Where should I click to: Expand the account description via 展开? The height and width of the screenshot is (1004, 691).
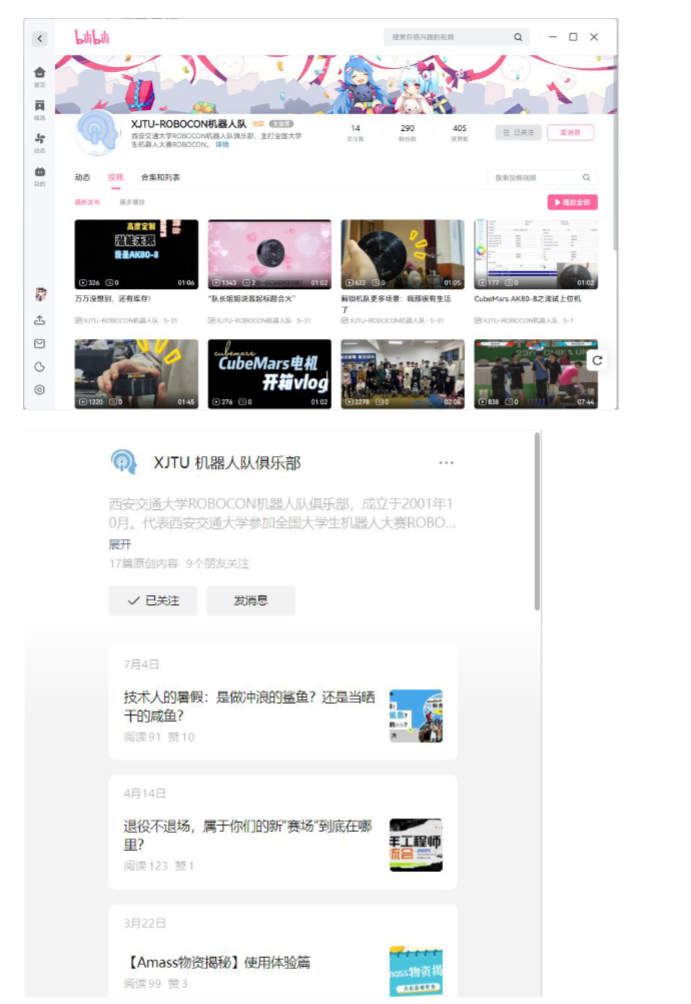pos(119,545)
